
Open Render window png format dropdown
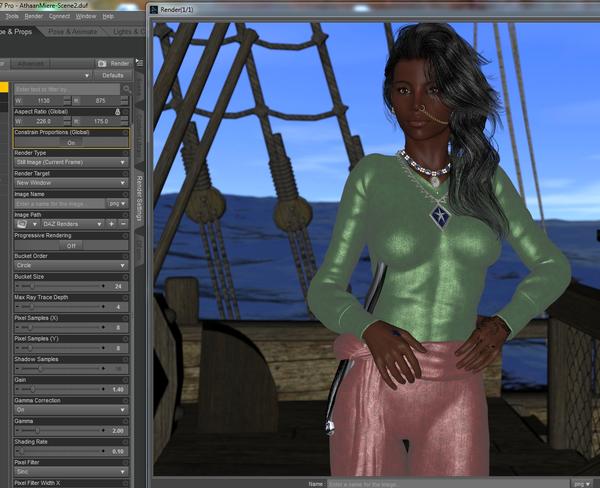[x=582, y=484]
